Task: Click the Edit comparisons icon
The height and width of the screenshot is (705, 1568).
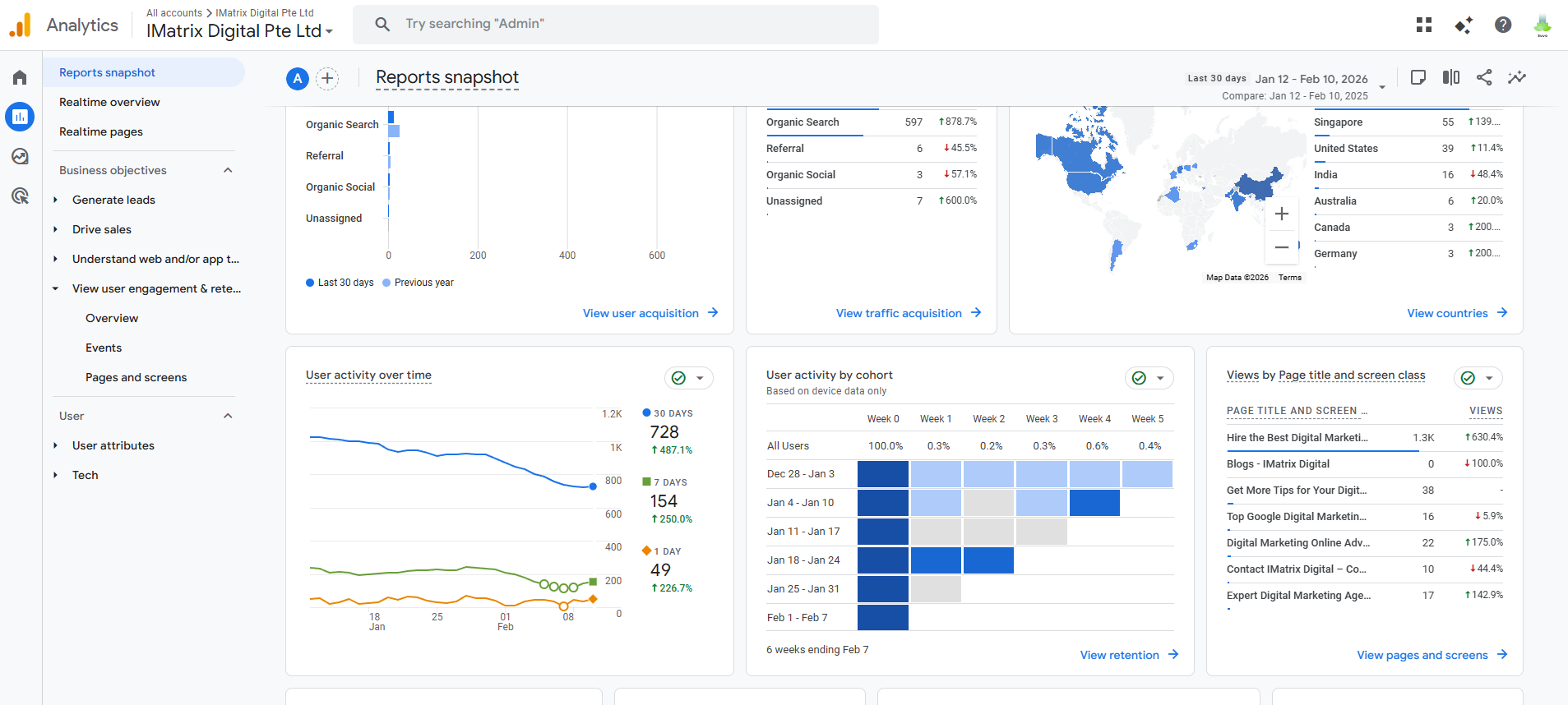Action: tap(1451, 77)
